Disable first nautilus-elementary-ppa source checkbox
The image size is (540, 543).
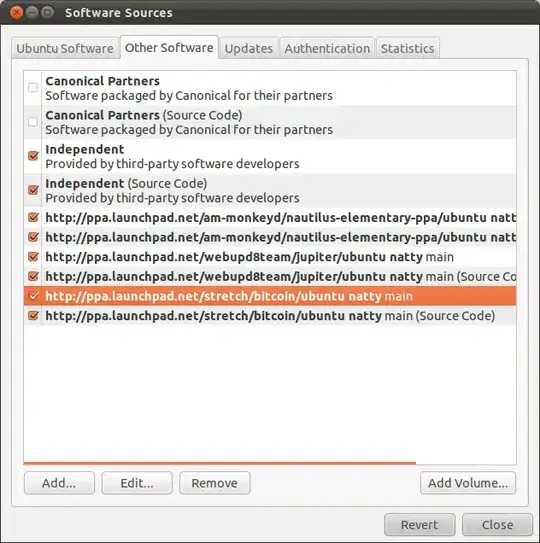tap(33, 217)
